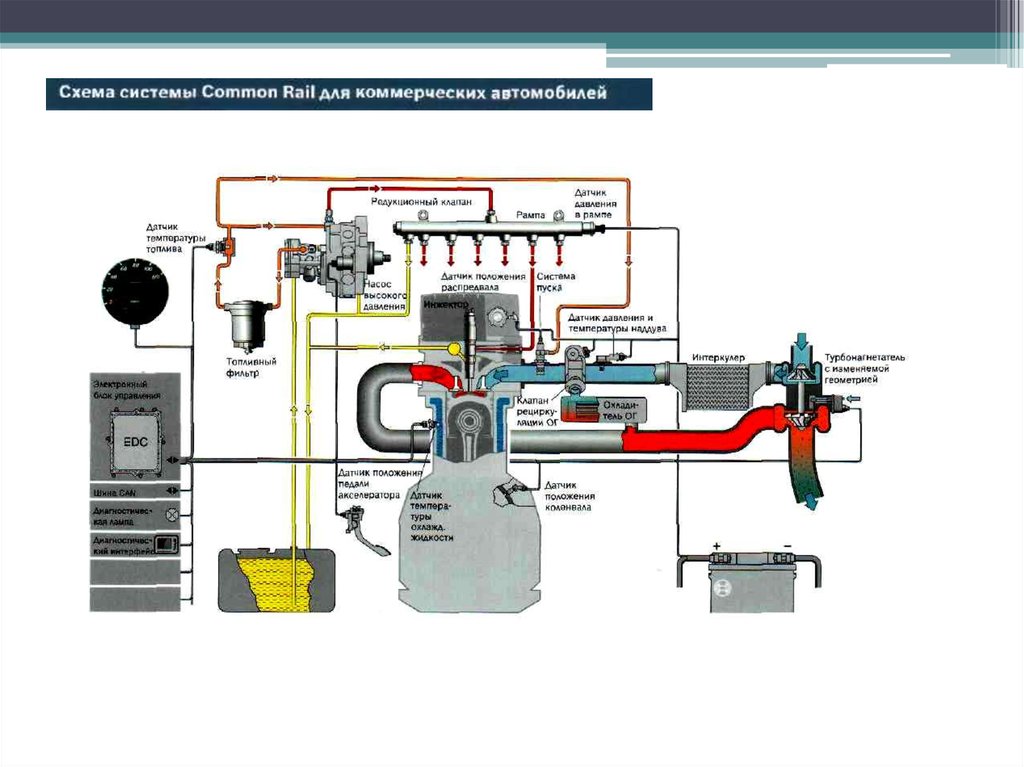Click the high-pressure pump component
This screenshot has height=767, width=1024.
click(345, 255)
